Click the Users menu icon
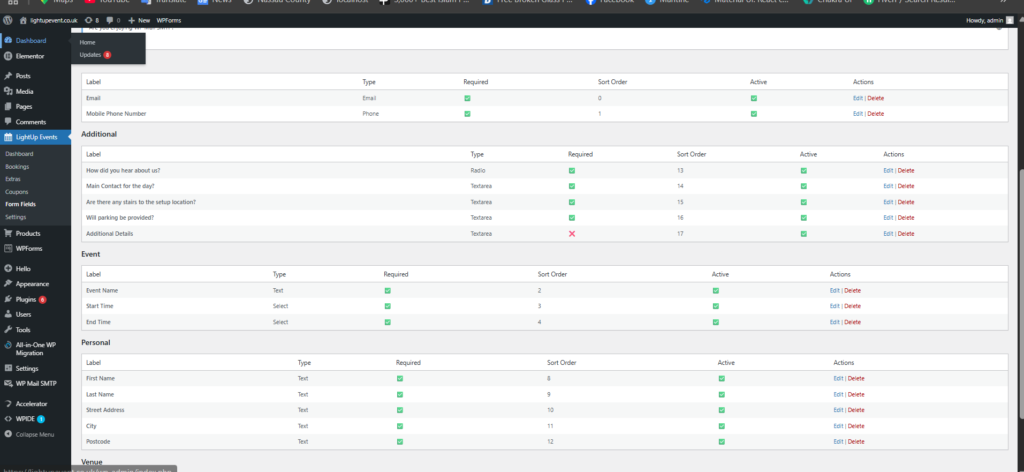Screen dimensions: 1024x472 8,315
